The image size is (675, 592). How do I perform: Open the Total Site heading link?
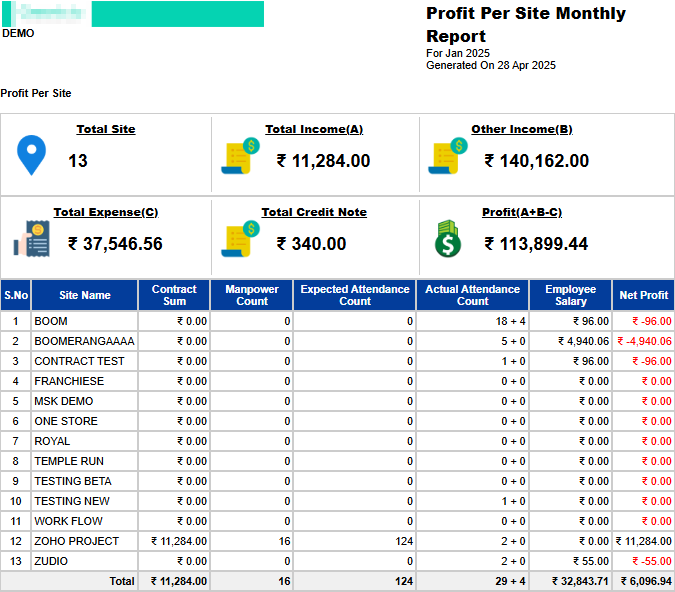click(x=106, y=129)
